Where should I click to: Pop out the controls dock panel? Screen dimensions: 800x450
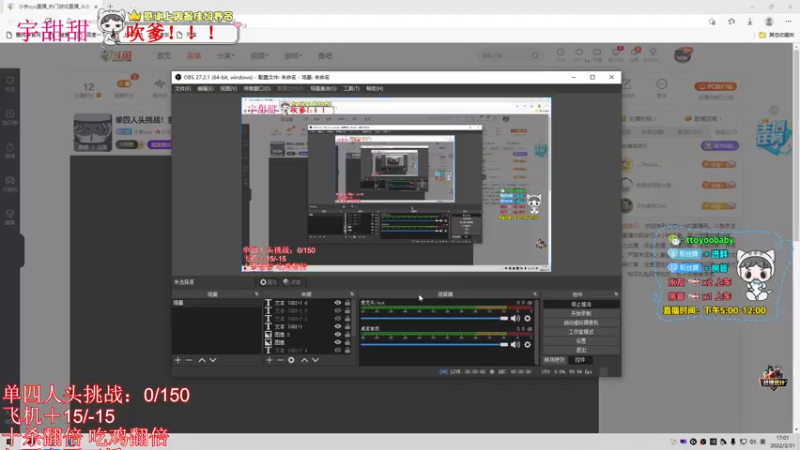click(x=616, y=294)
